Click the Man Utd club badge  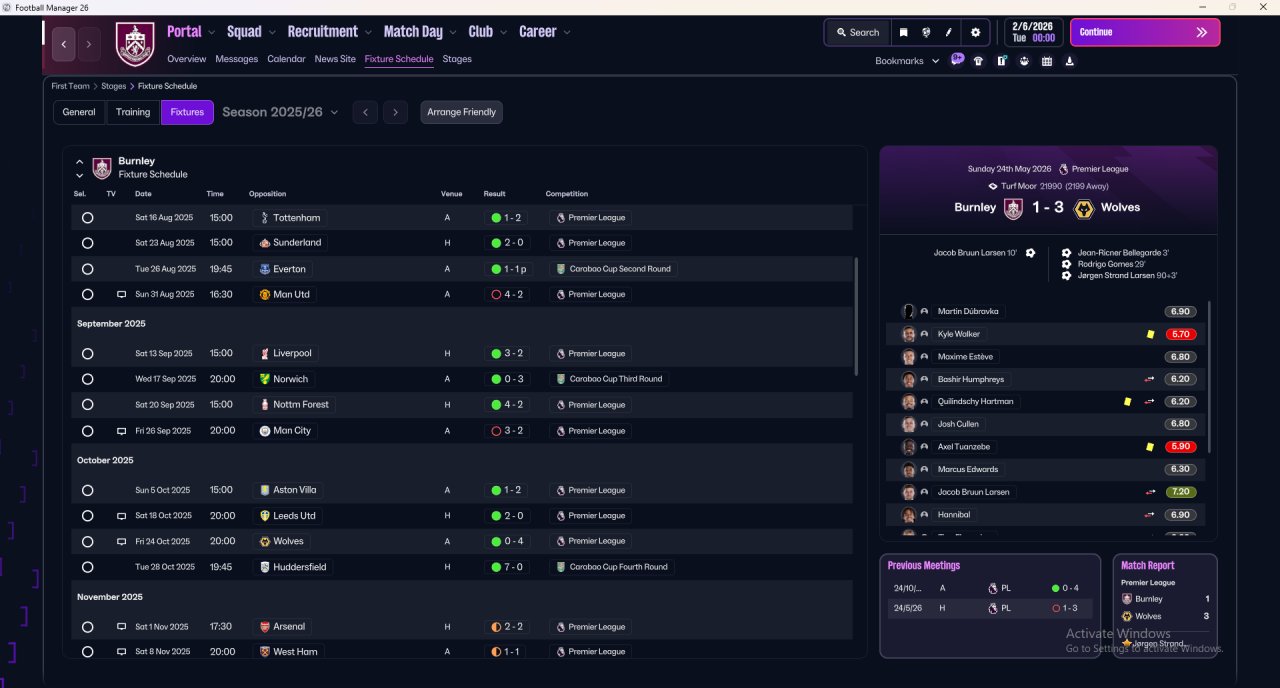[x=264, y=294]
